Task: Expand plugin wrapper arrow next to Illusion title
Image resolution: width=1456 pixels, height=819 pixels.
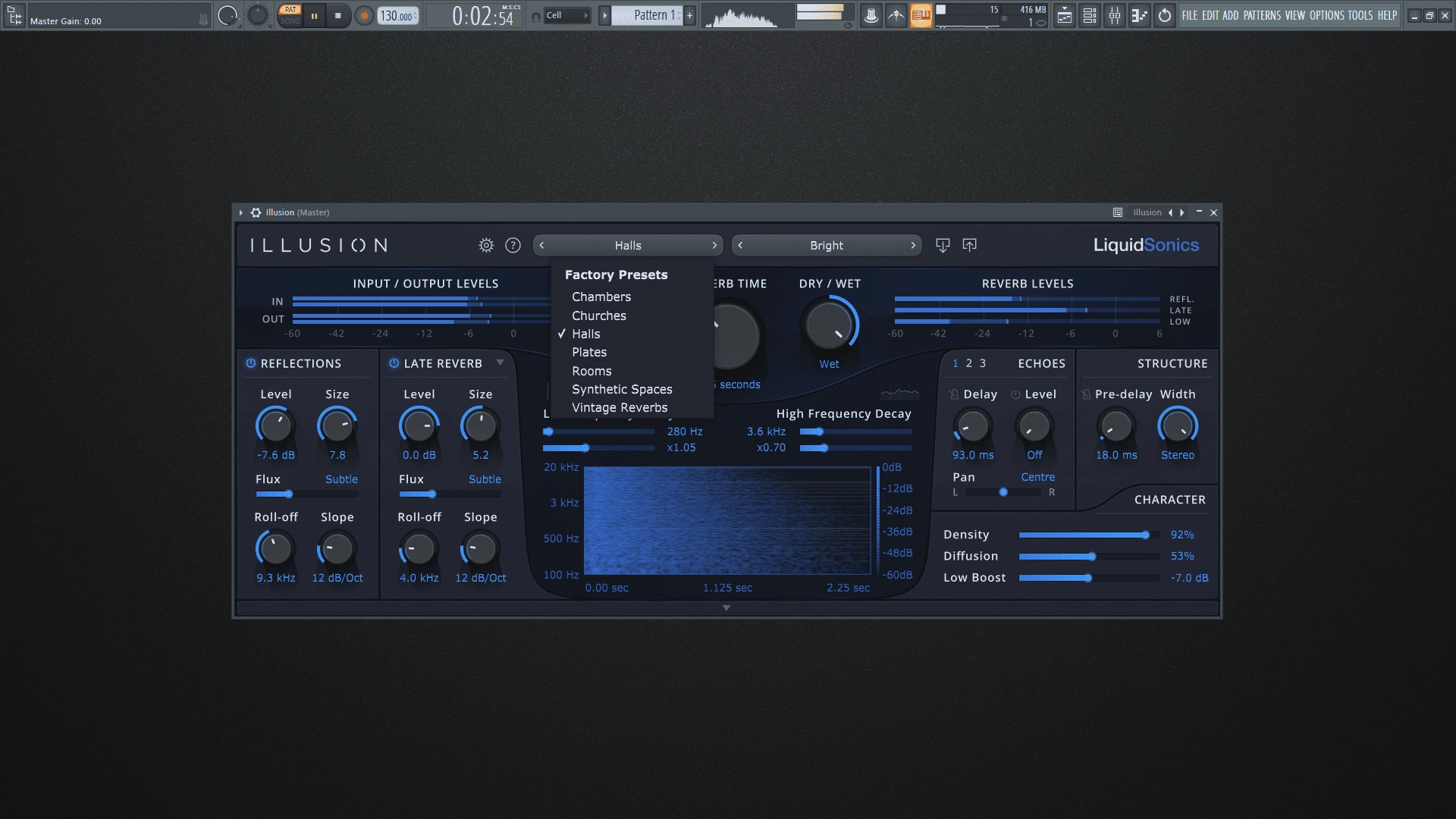Action: (241, 212)
